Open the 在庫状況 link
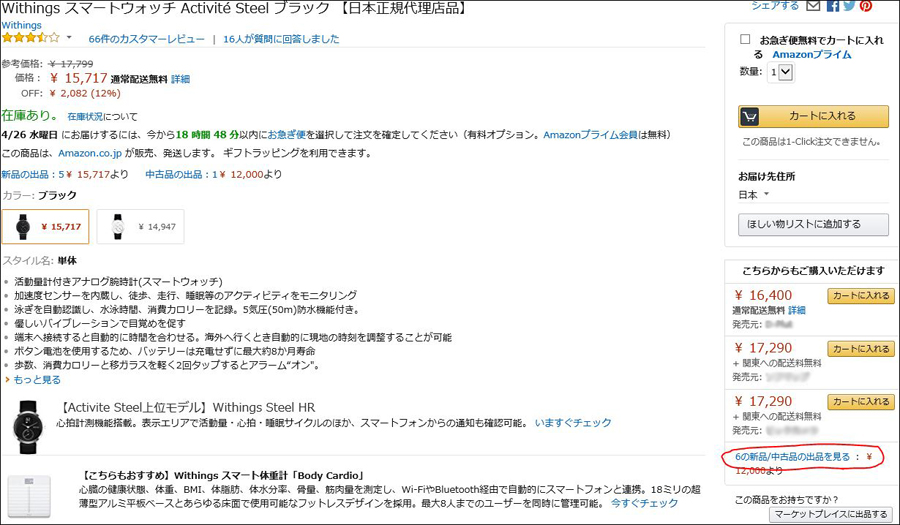This screenshot has height=525, width=900. [85, 116]
